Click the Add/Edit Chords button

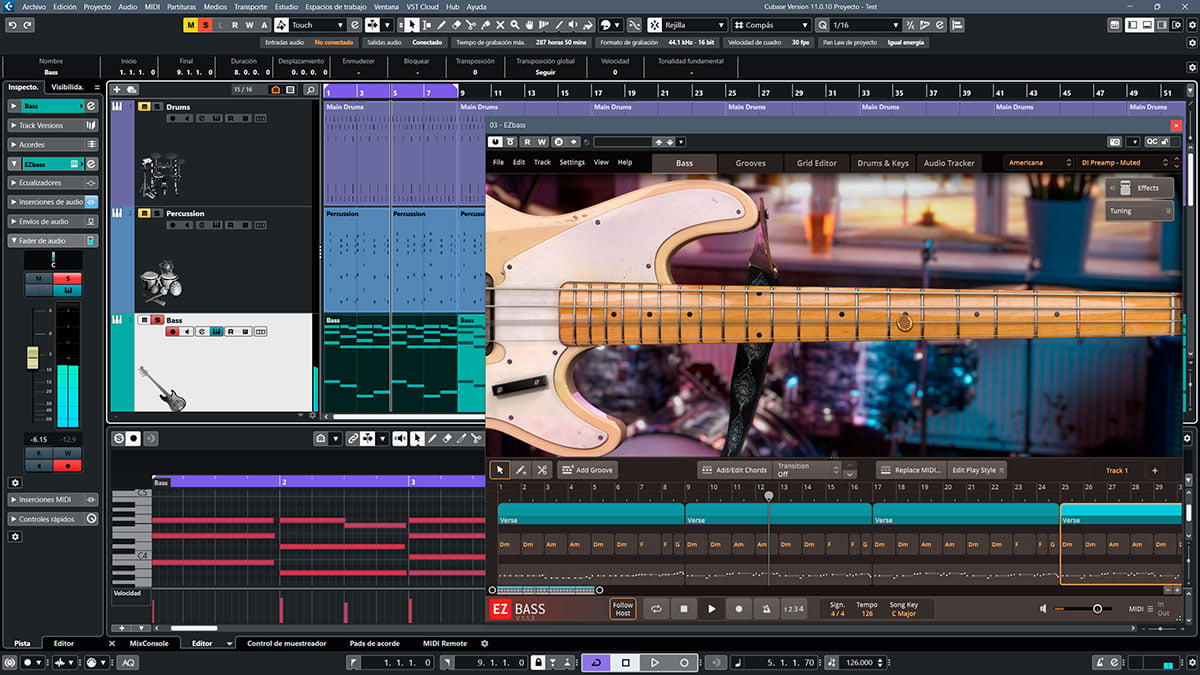click(x=733, y=470)
